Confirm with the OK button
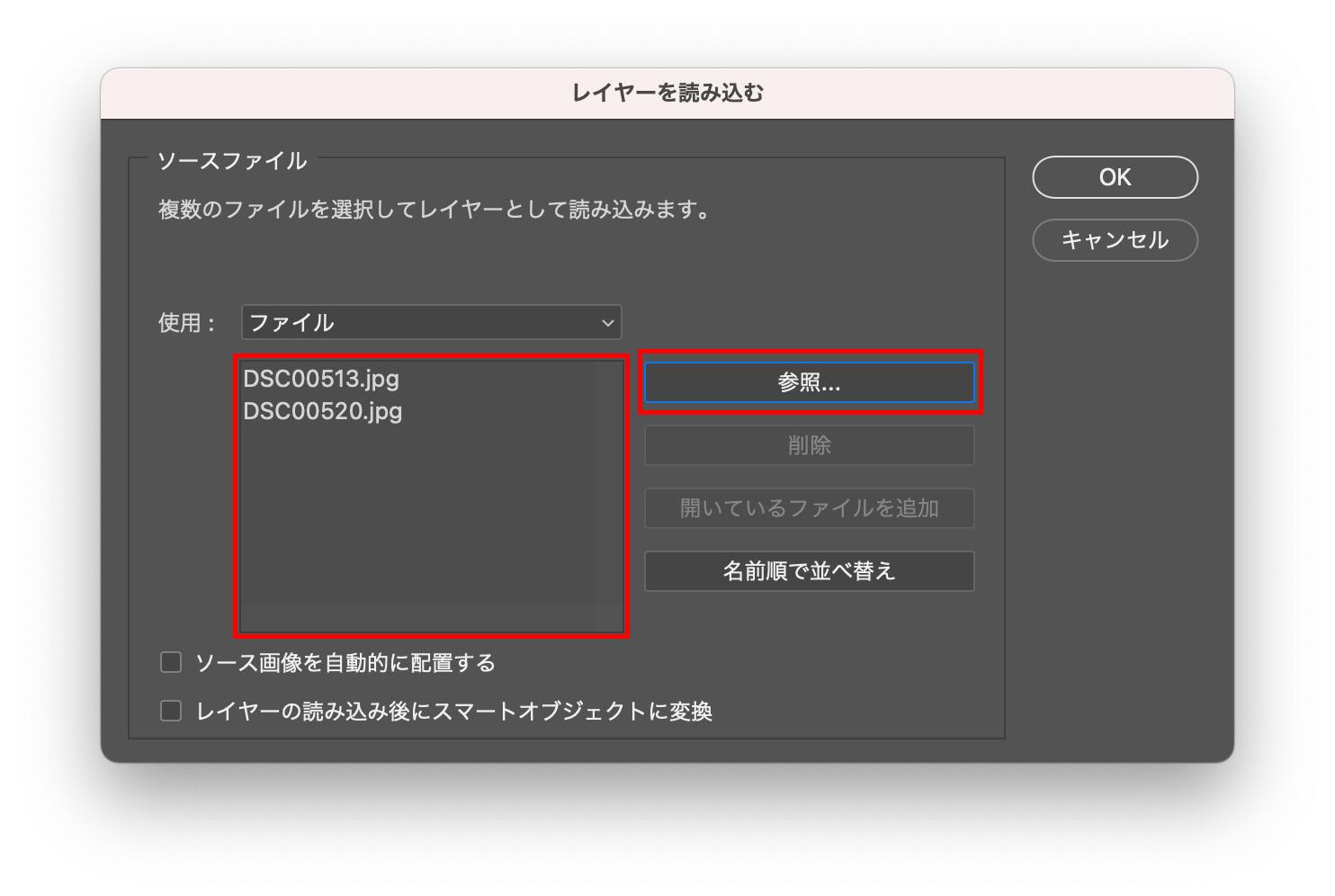Viewport: 1335px width, 896px height. point(1115,177)
